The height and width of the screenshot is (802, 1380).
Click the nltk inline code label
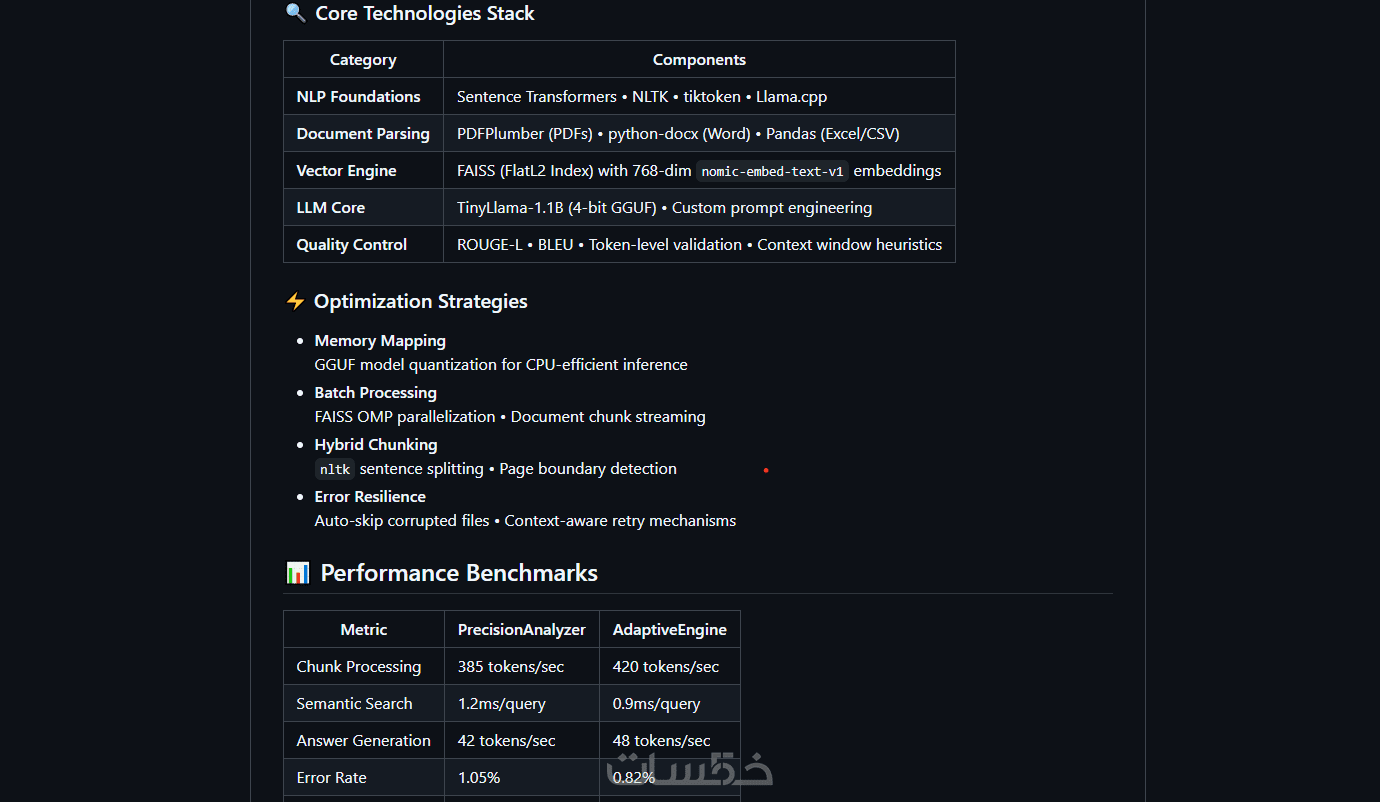[335, 469]
